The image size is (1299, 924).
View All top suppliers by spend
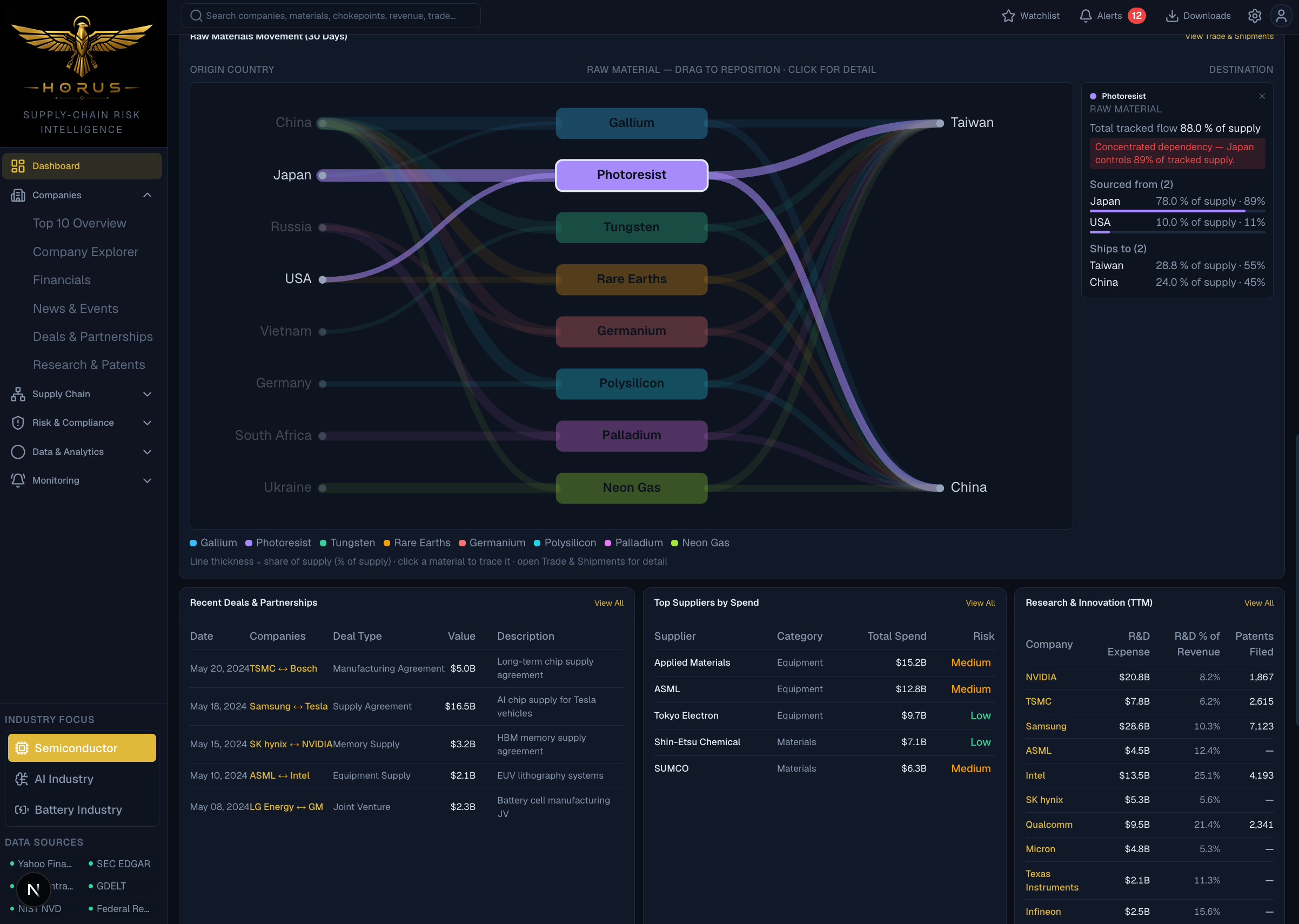980,603
